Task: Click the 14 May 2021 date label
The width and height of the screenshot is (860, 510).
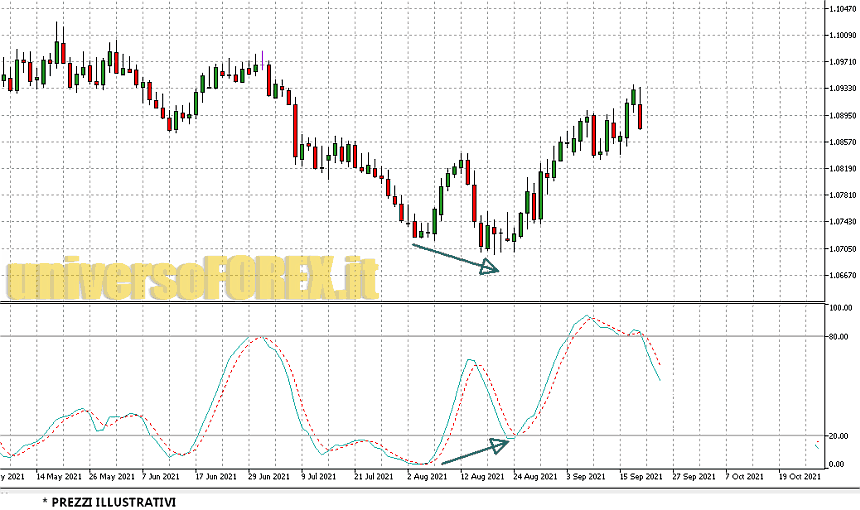Action: (x=60, y=477)
